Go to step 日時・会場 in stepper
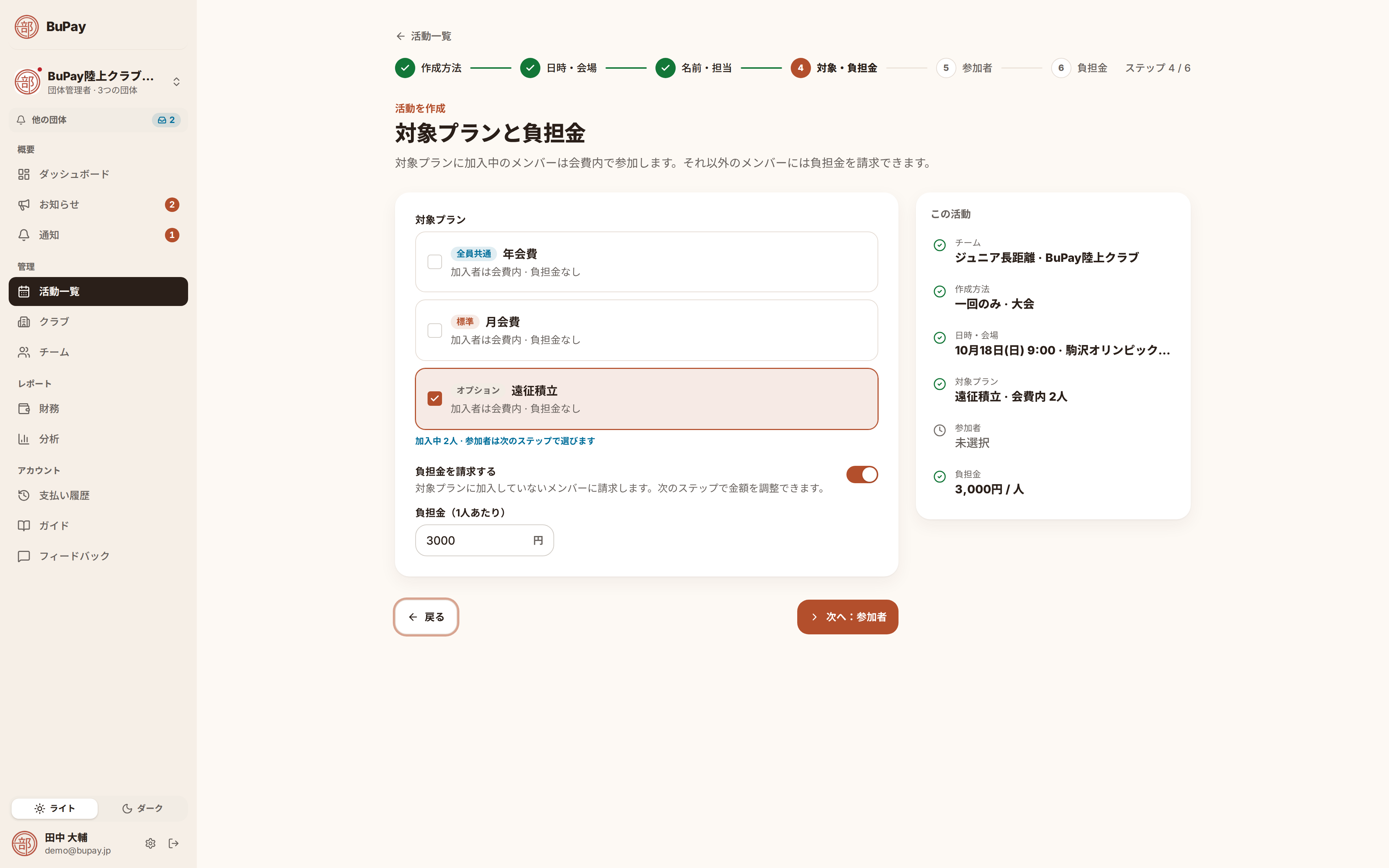 [558, 68]
